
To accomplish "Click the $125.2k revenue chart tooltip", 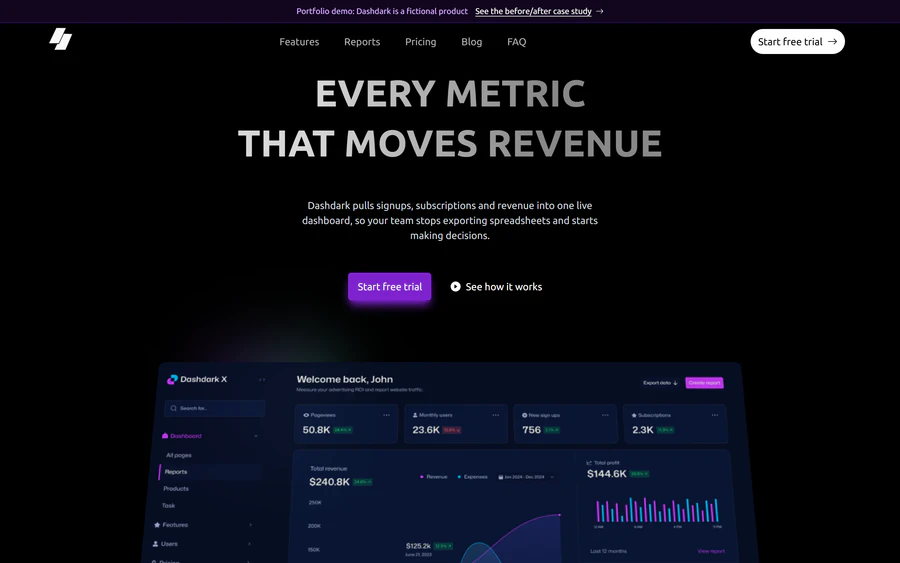I will coord(428,548).
